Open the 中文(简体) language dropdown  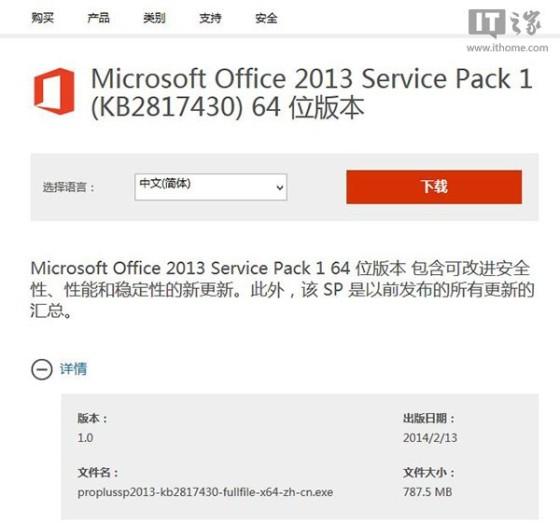point(211,187)
